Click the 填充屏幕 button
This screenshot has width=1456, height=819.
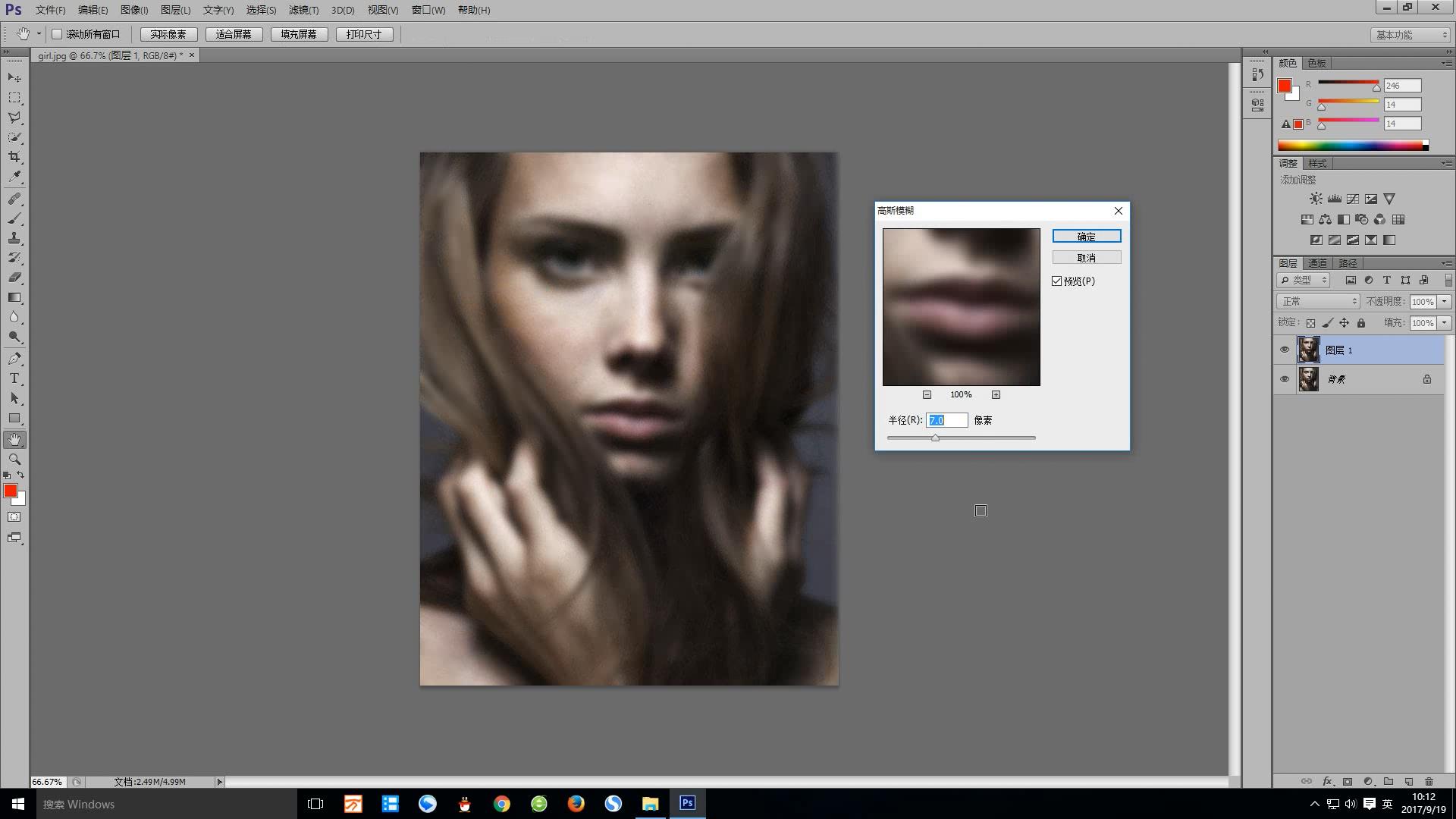coord(299,34)
